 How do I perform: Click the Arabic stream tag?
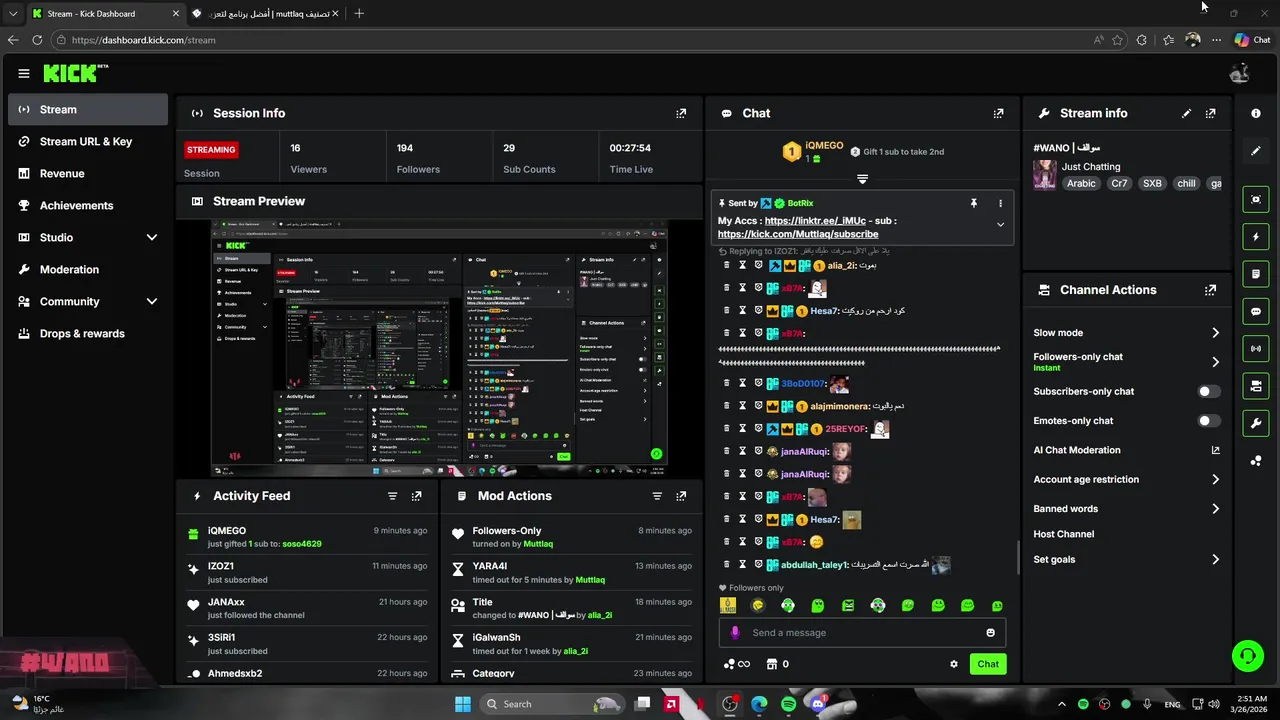click(x=1081, y=184)
